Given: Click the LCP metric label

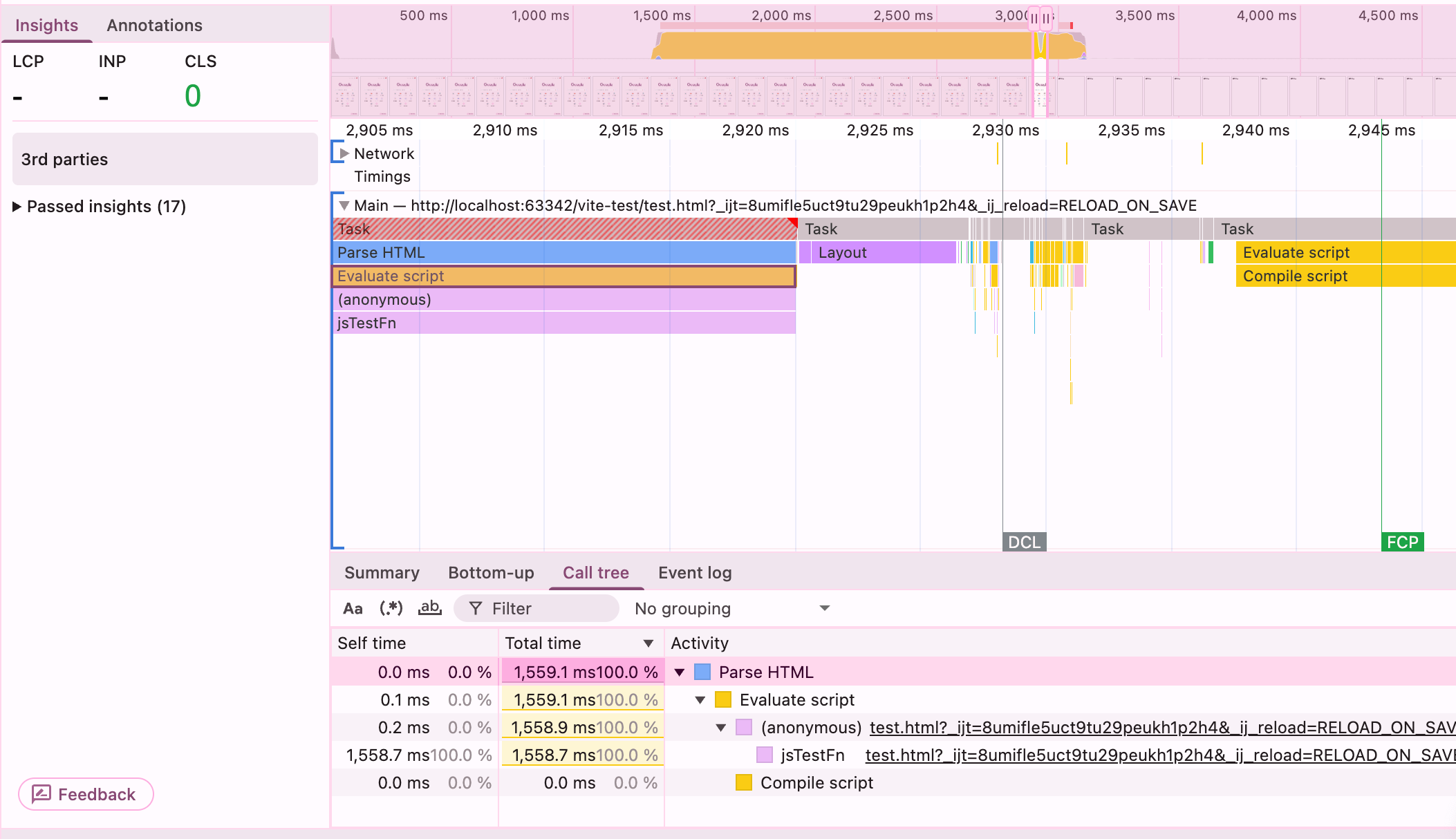Looking at the screenshot, I should pos(28,62).
